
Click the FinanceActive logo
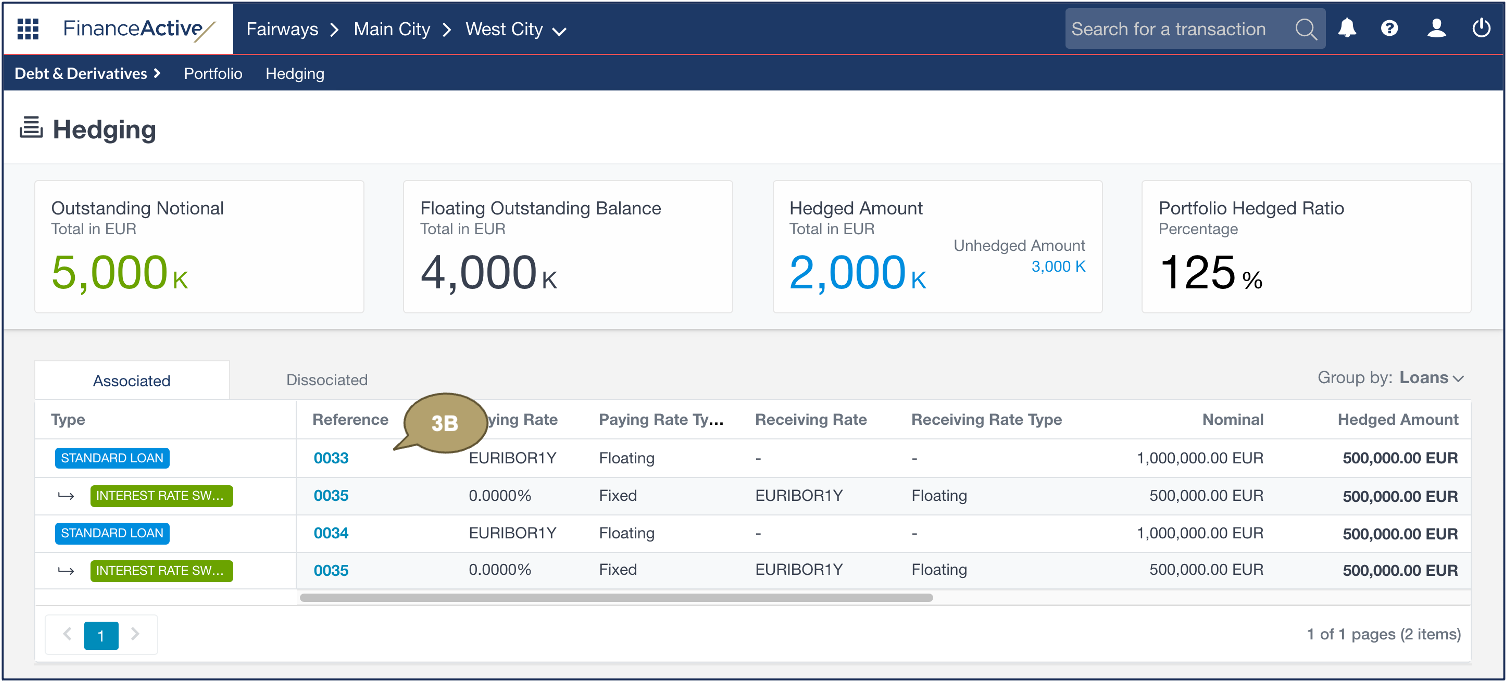click(139, 29)
